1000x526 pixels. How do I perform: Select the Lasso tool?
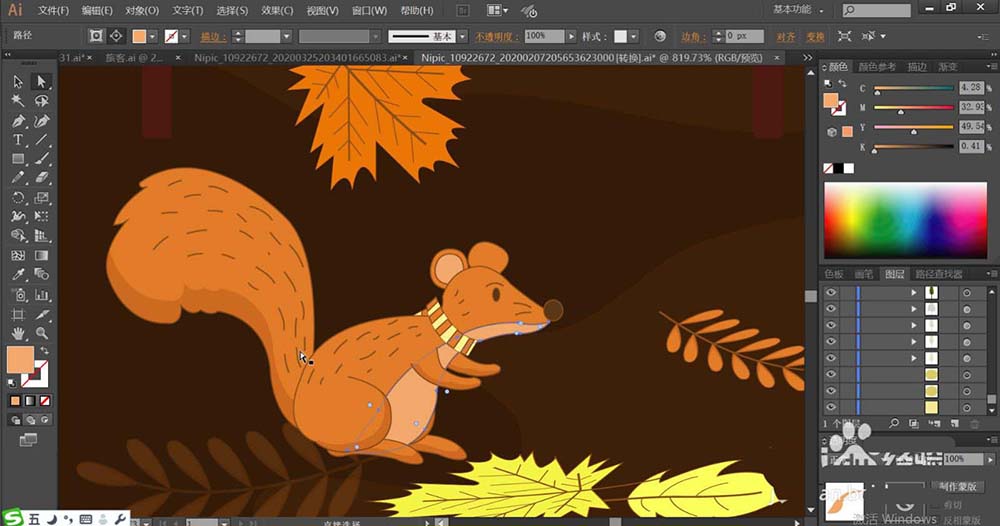41,101
